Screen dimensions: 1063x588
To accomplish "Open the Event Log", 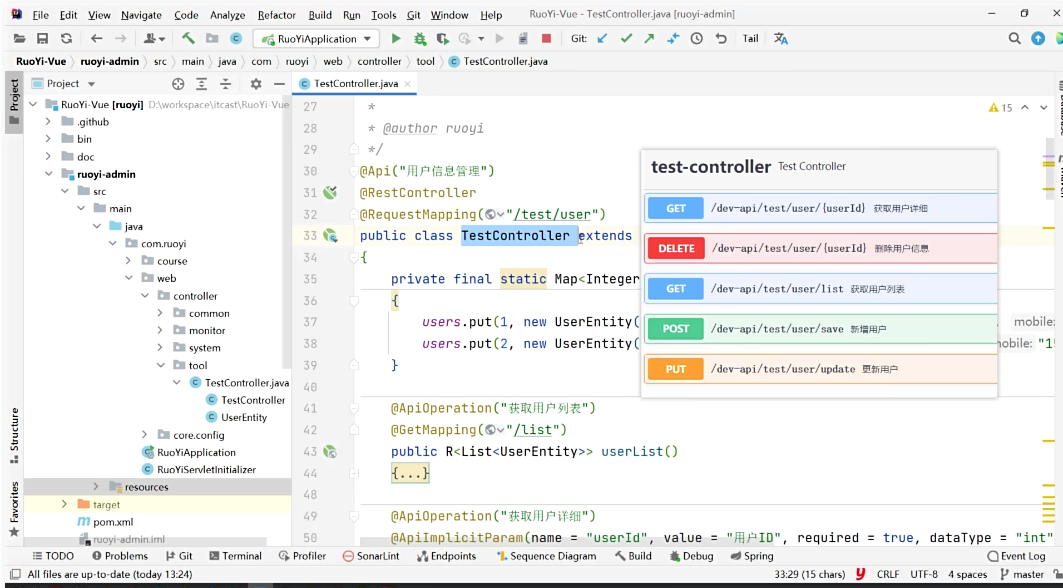I will [1017, 555].
